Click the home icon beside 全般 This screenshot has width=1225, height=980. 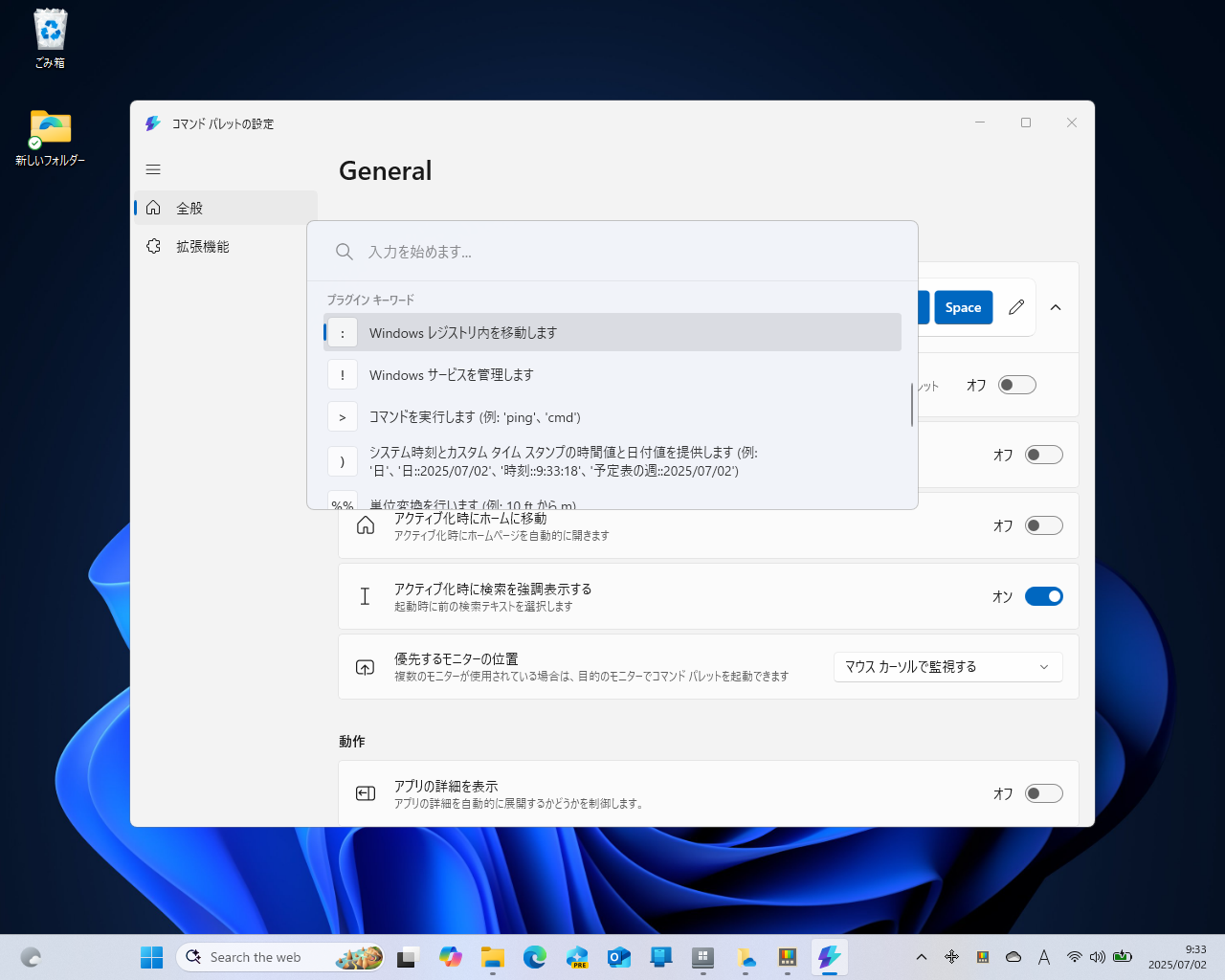153,208
